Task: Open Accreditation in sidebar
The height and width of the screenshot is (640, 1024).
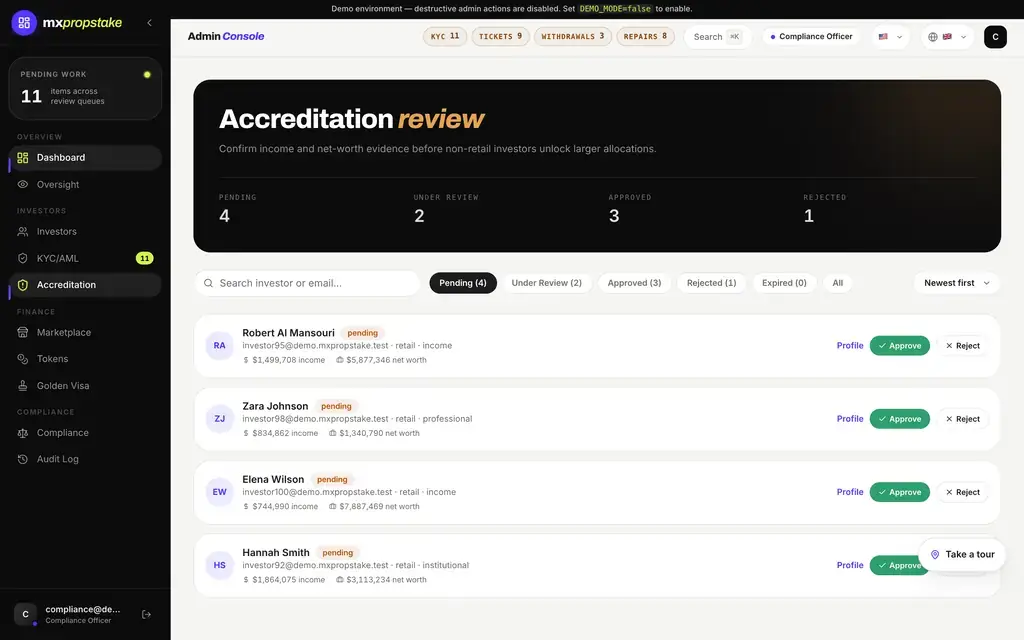Action: point(85,285)
